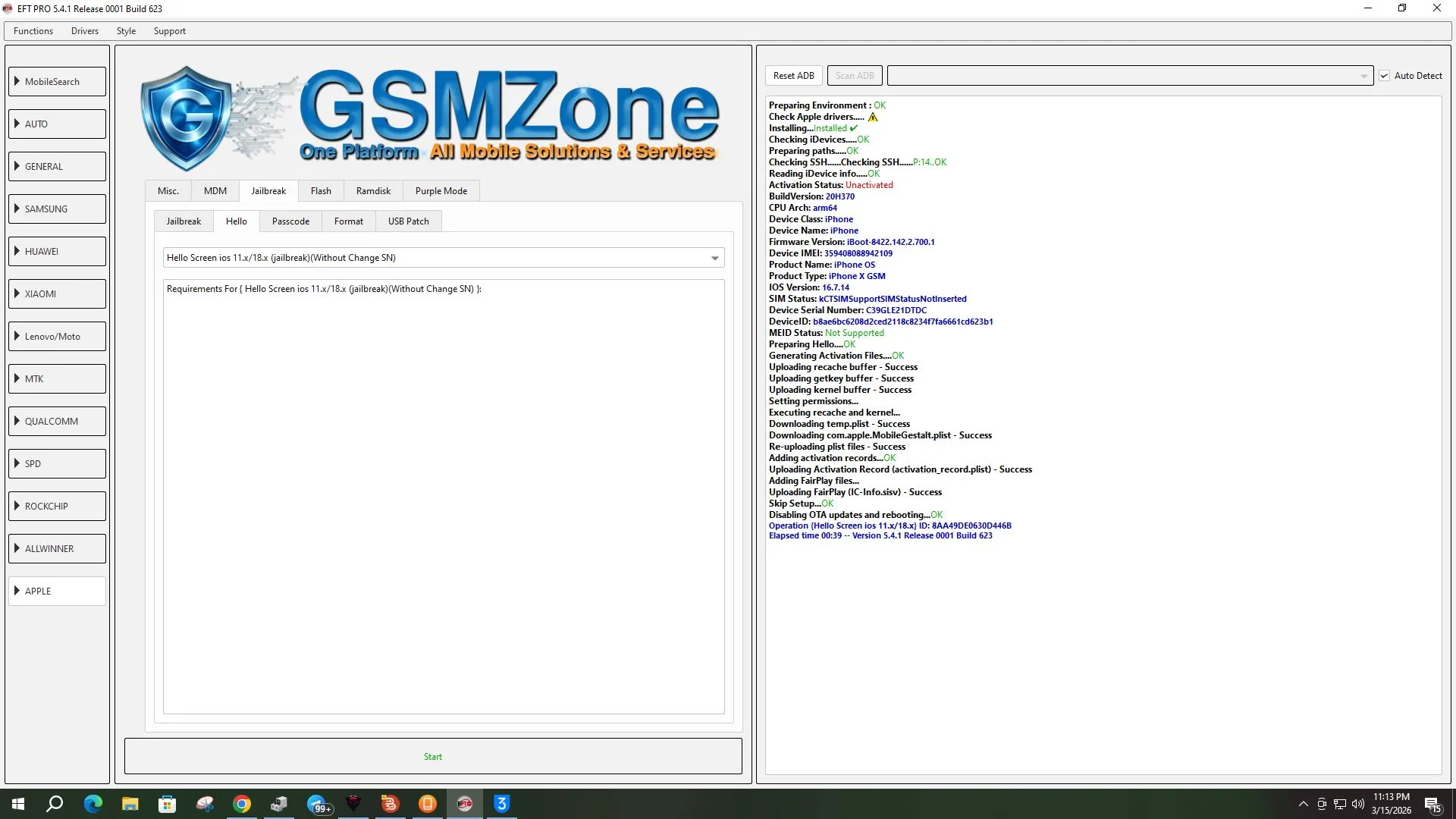Open the Hello Screen method dropdown
The image size is (1456, 819).
tap(714, 258)
